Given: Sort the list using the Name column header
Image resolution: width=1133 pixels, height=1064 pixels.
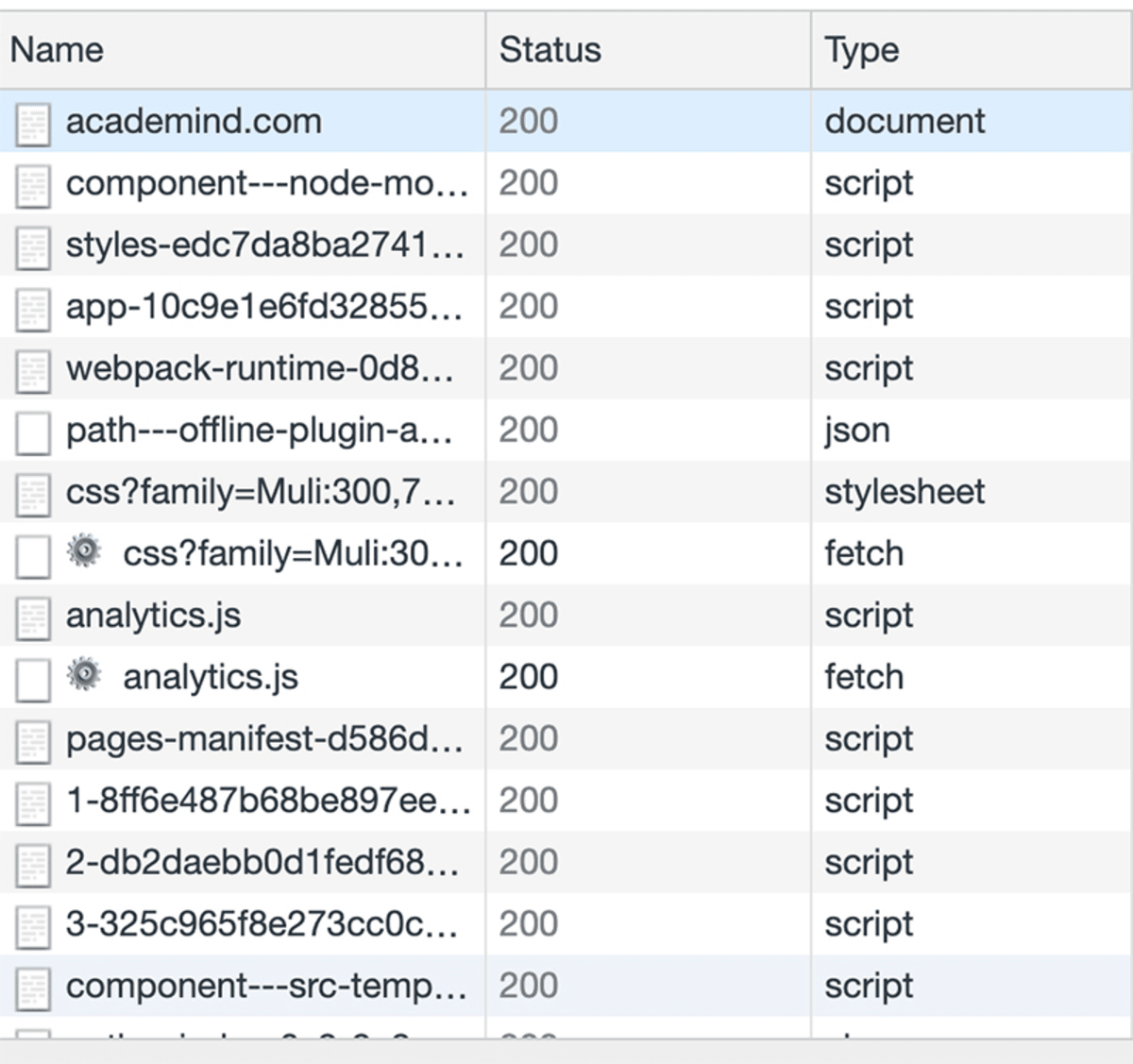Looking at the screenshot, I should (57, 49).
